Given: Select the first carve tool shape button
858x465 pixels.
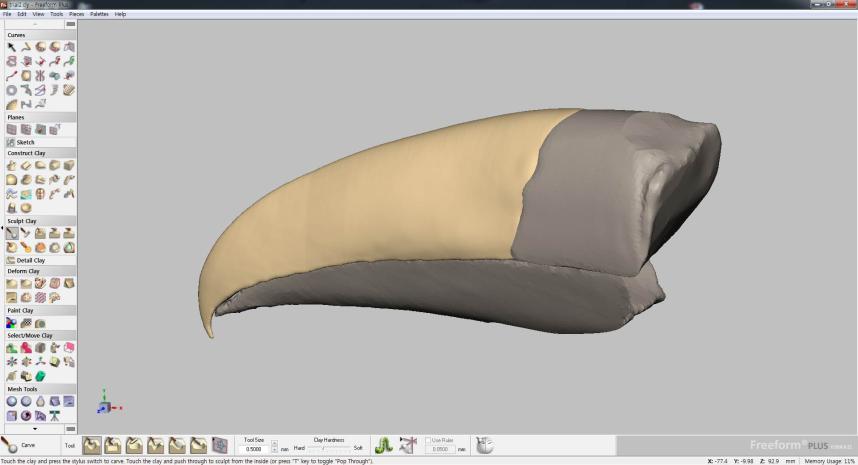Looking at the screenshot, I should point(92,445).
